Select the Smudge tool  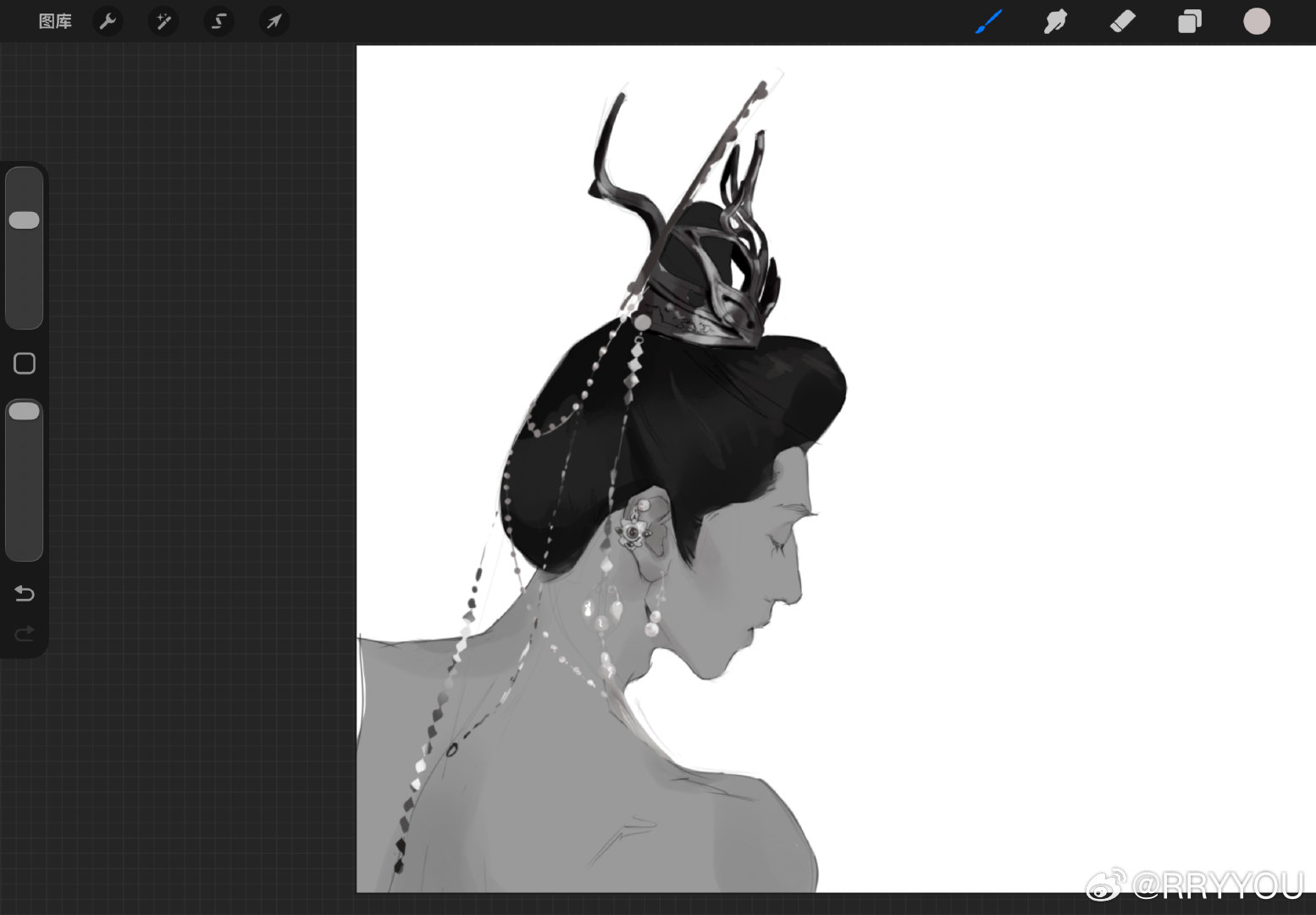[x=1055, y=21]
